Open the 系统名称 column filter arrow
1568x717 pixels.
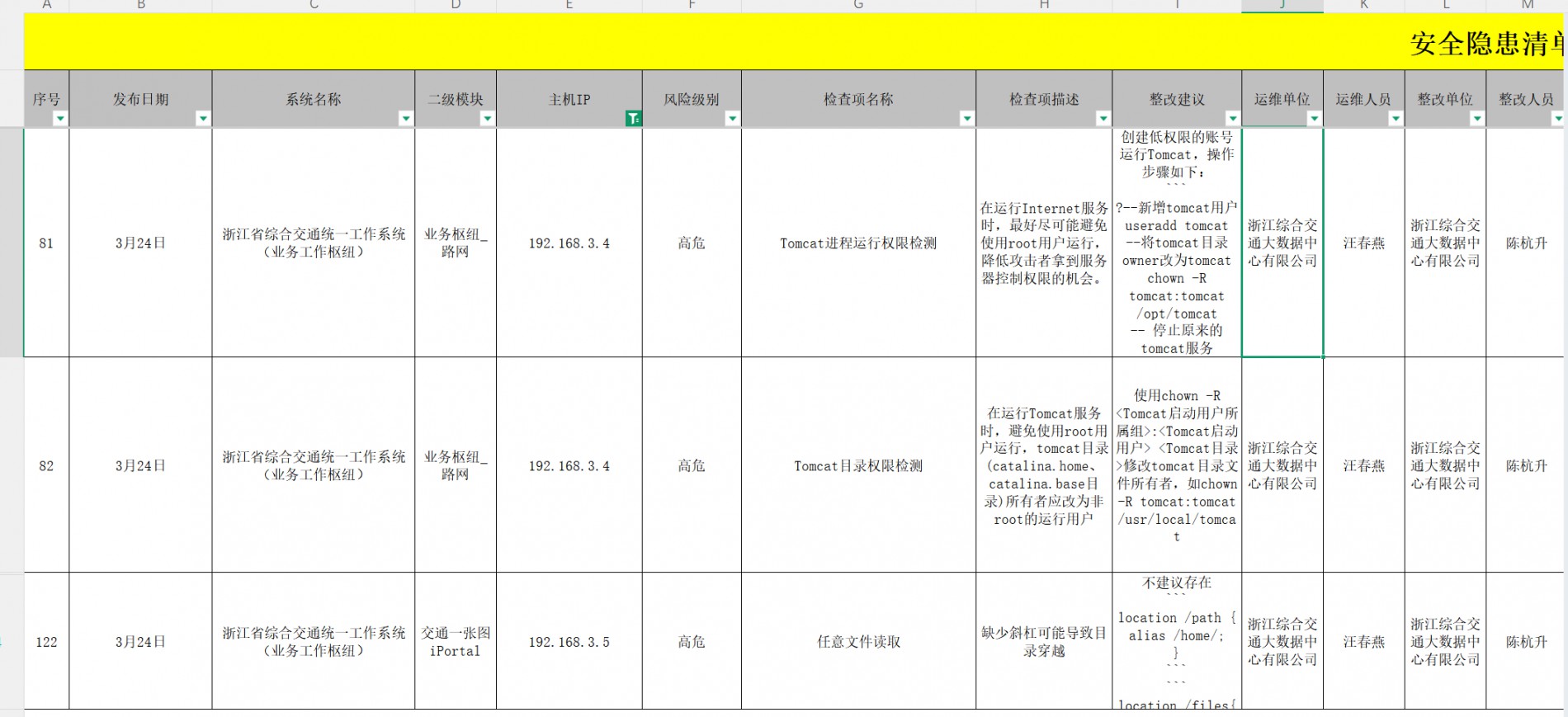coord(405,119)
